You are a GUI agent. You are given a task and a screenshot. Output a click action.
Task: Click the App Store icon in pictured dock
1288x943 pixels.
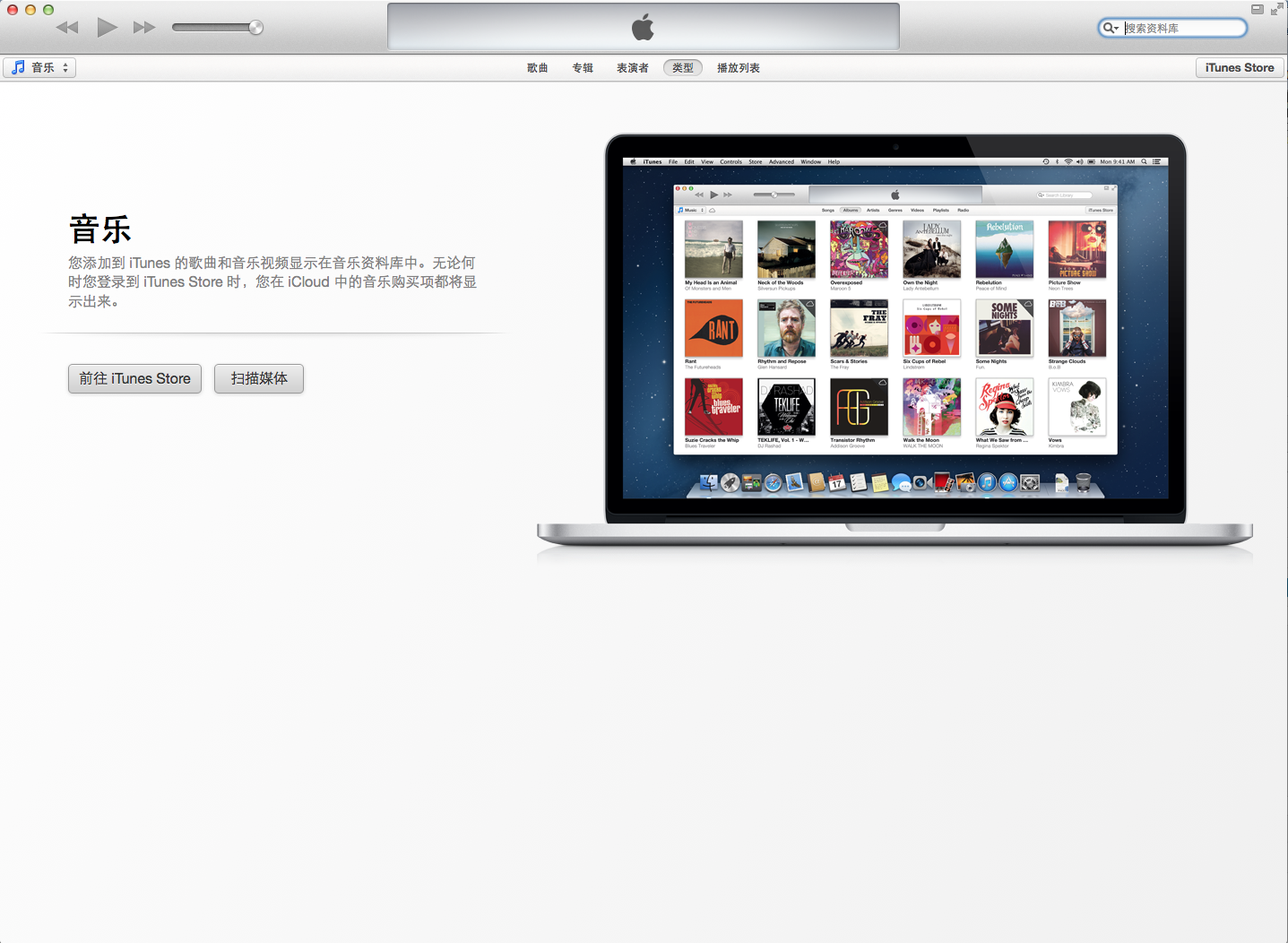pos(1008,483)
